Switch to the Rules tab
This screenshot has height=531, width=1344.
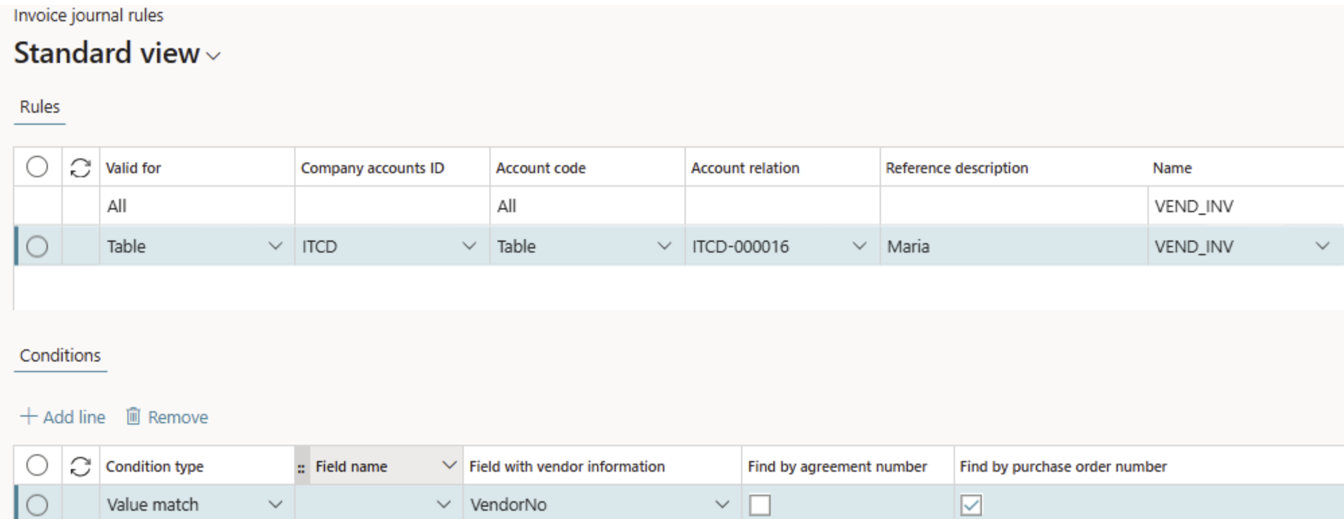point(40,107)
